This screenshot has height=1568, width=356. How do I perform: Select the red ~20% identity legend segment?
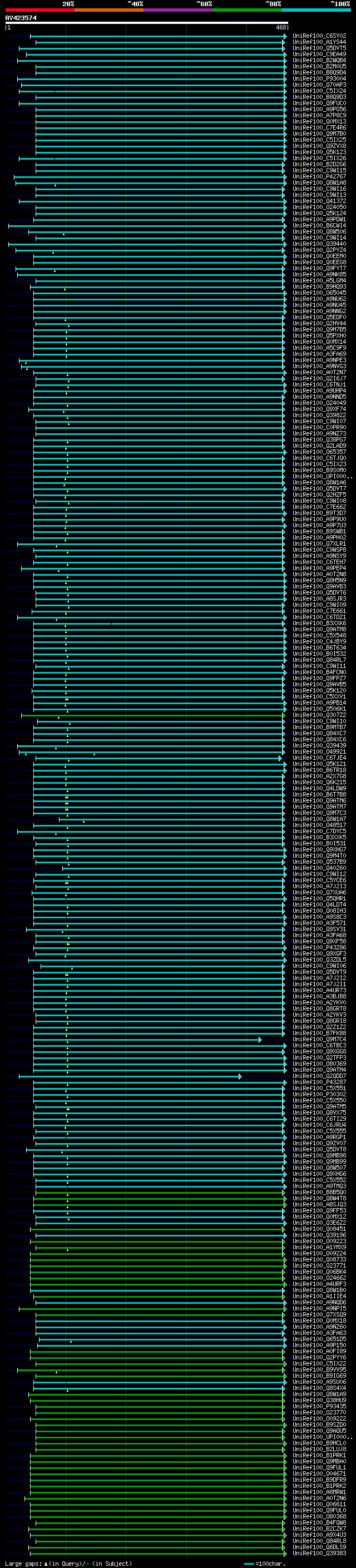[x=39, y=10]
